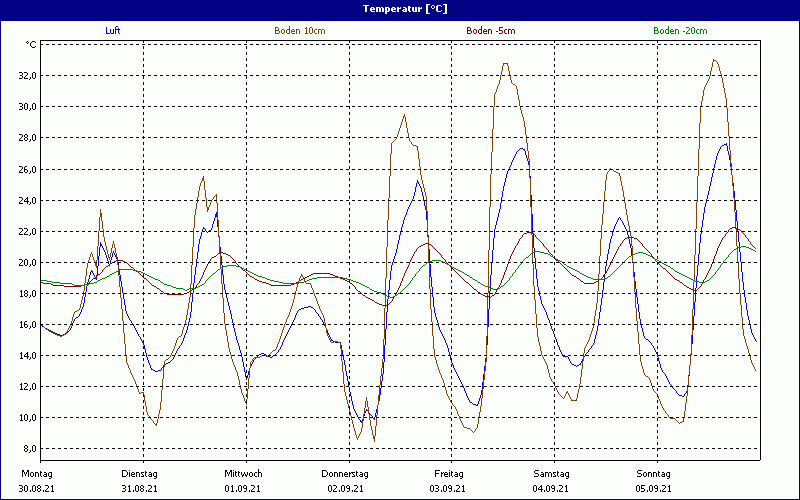Click the 20,0 y-axis value
This screenshot has width=800, height=500.
pyautogui.click(x=26, y=263)
